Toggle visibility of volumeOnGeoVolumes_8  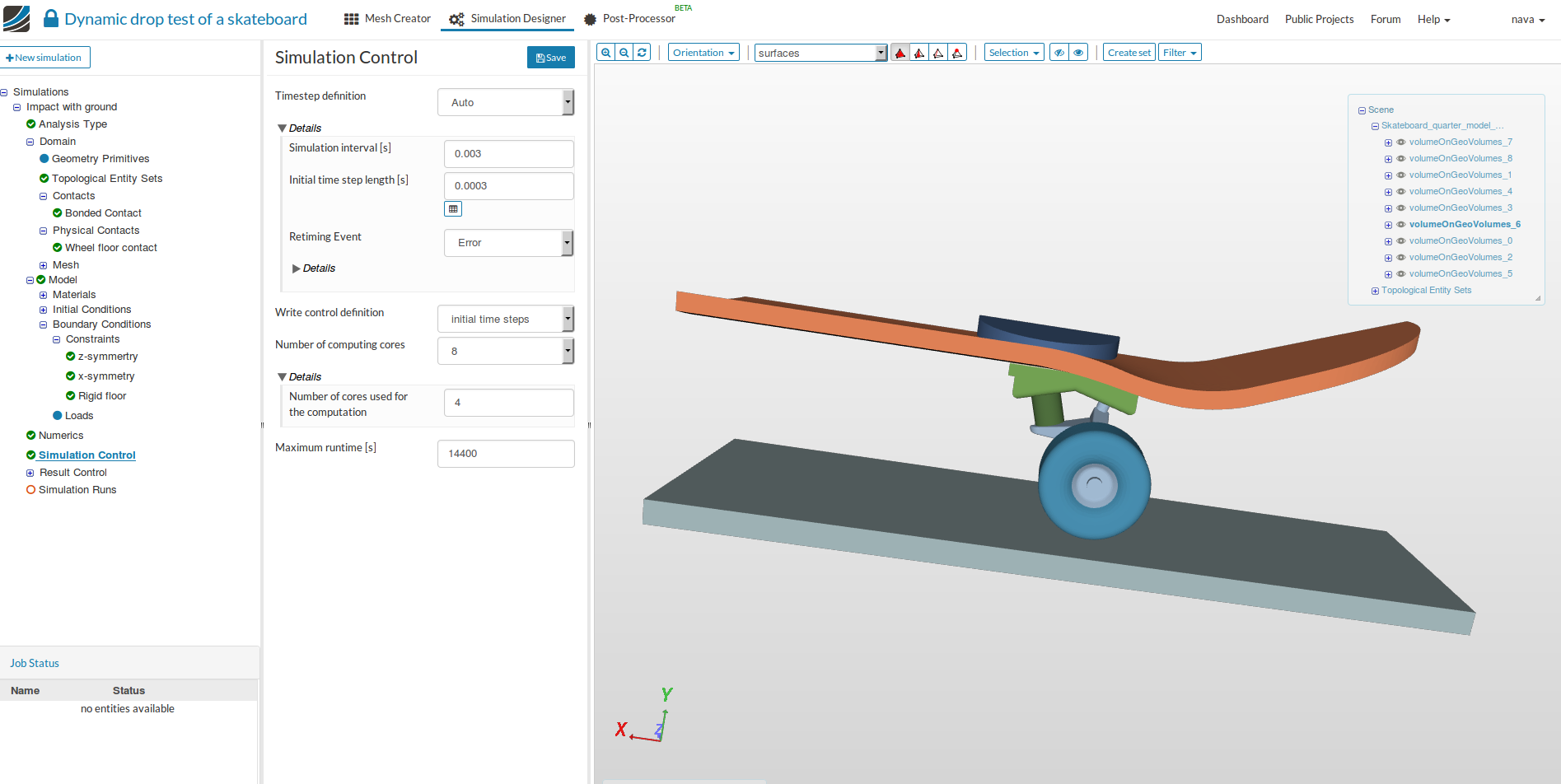click(x=1401, y=159)
